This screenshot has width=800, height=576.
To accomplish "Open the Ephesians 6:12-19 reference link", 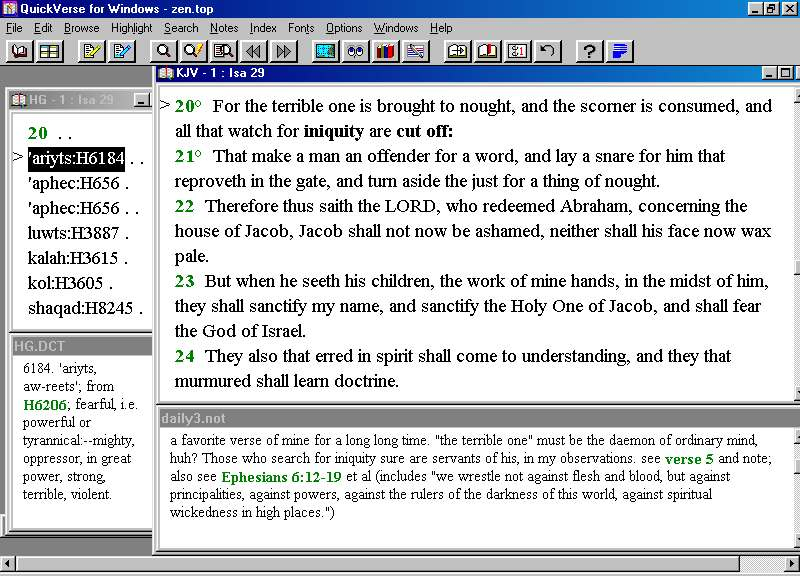I will point(281,477).
